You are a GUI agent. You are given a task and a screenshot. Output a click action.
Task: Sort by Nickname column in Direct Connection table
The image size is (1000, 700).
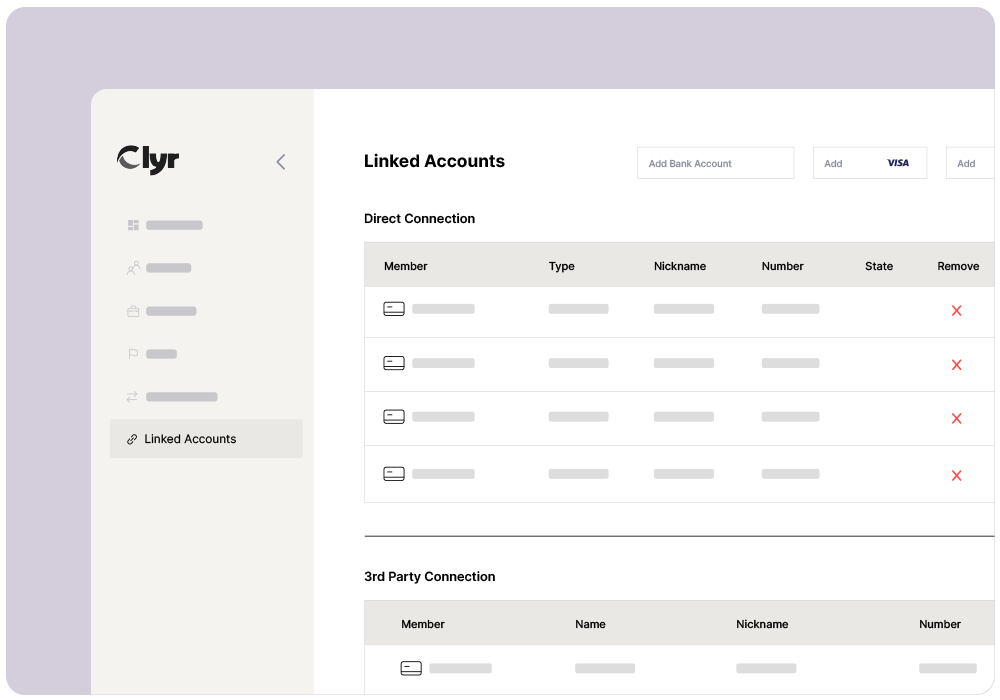[x=680, y=266]
